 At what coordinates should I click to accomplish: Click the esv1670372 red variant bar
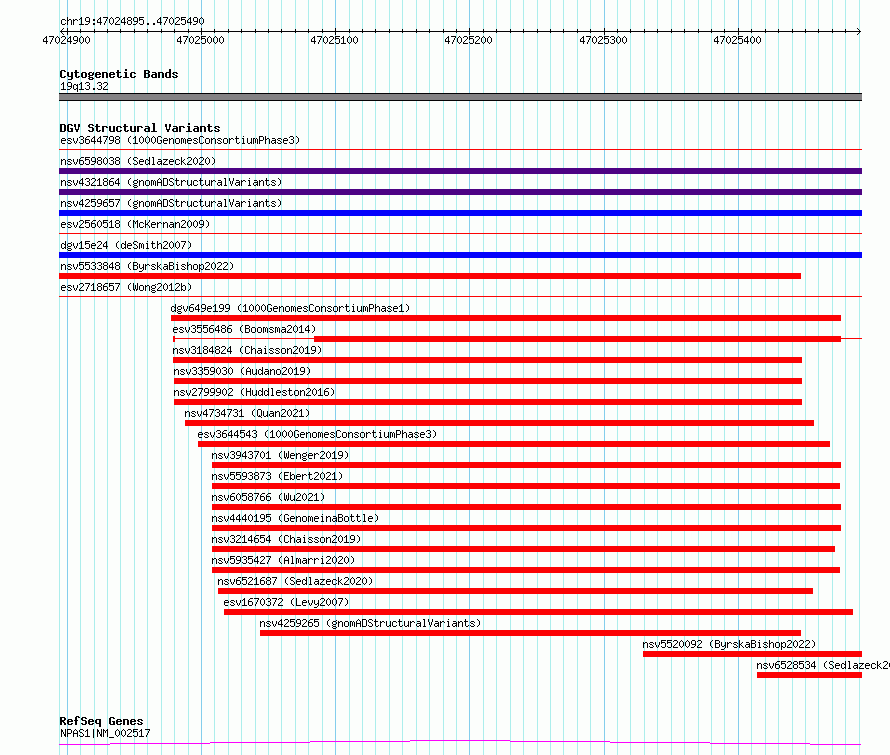click(539, 612)
